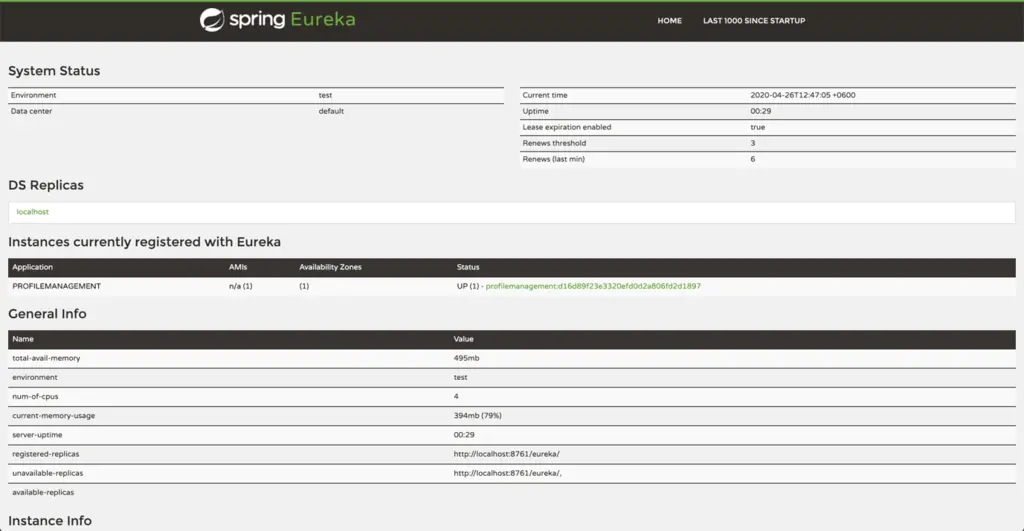Click the spring Eureka brand text
Viewport: 1024px width, 531px height.
pyautogui.click(x=292, y=20)
